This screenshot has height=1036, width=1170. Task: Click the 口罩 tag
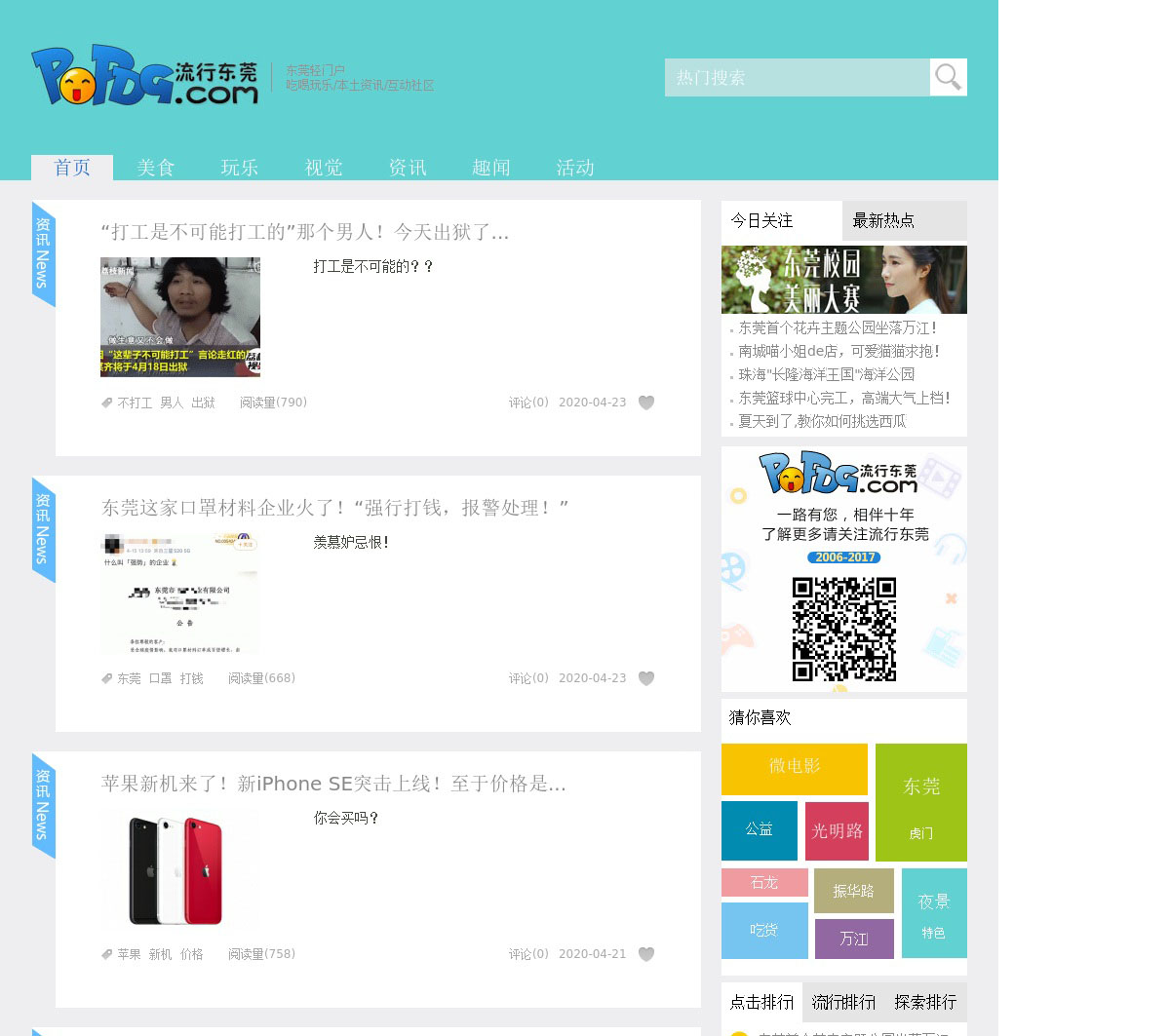coord(160,678)
